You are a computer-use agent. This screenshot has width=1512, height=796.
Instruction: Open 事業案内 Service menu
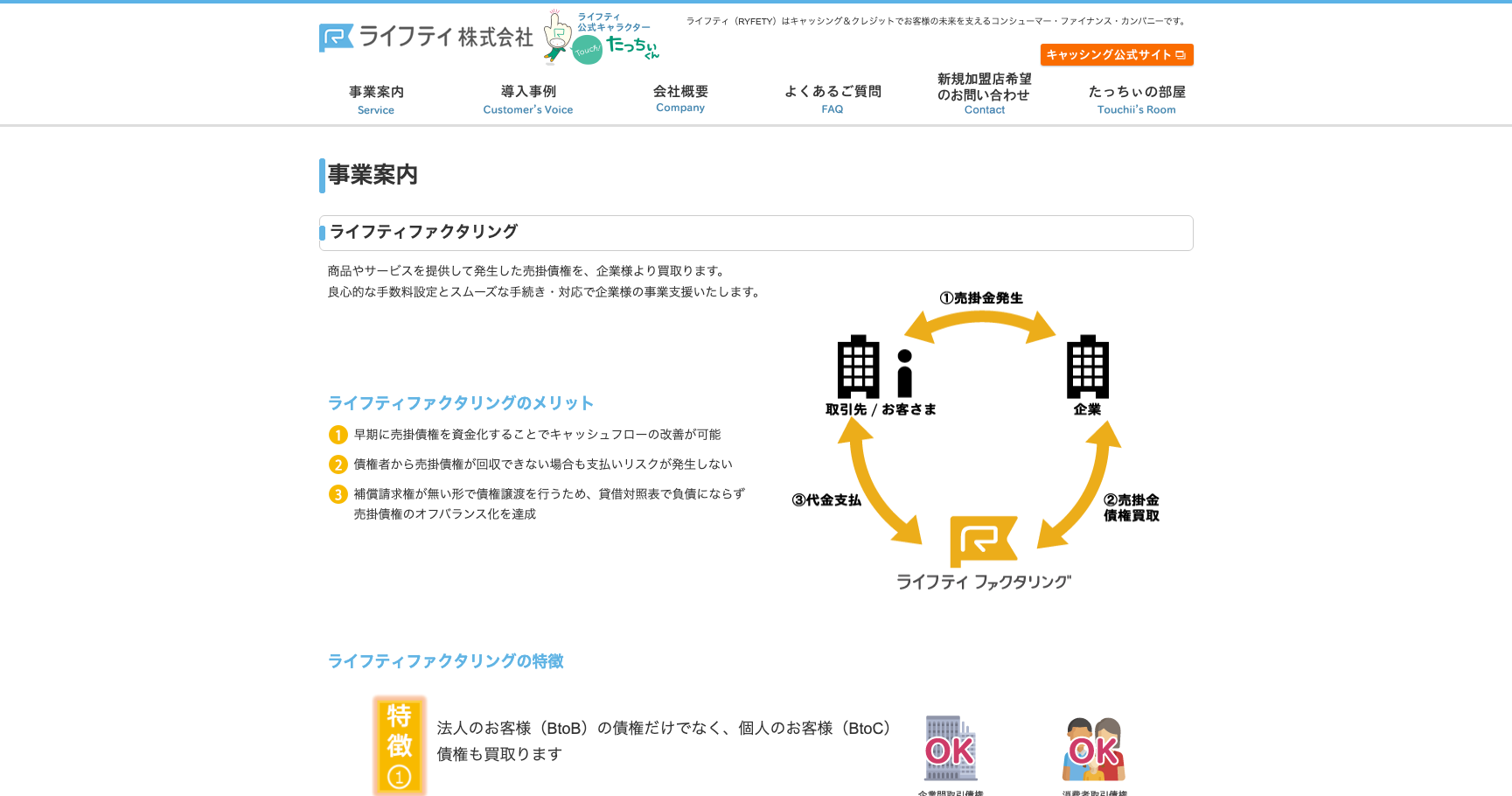[x=376, y=100]
